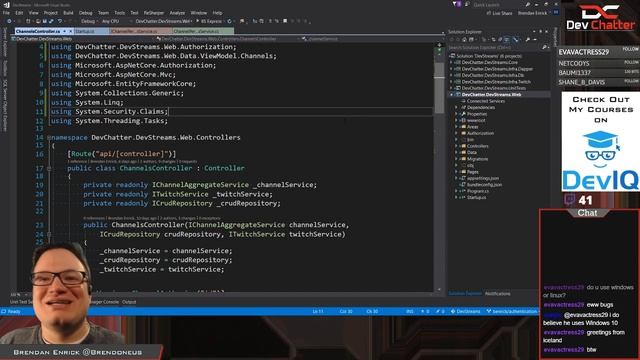Click Solution Explorer Properties wrench icon

point(527,40)
